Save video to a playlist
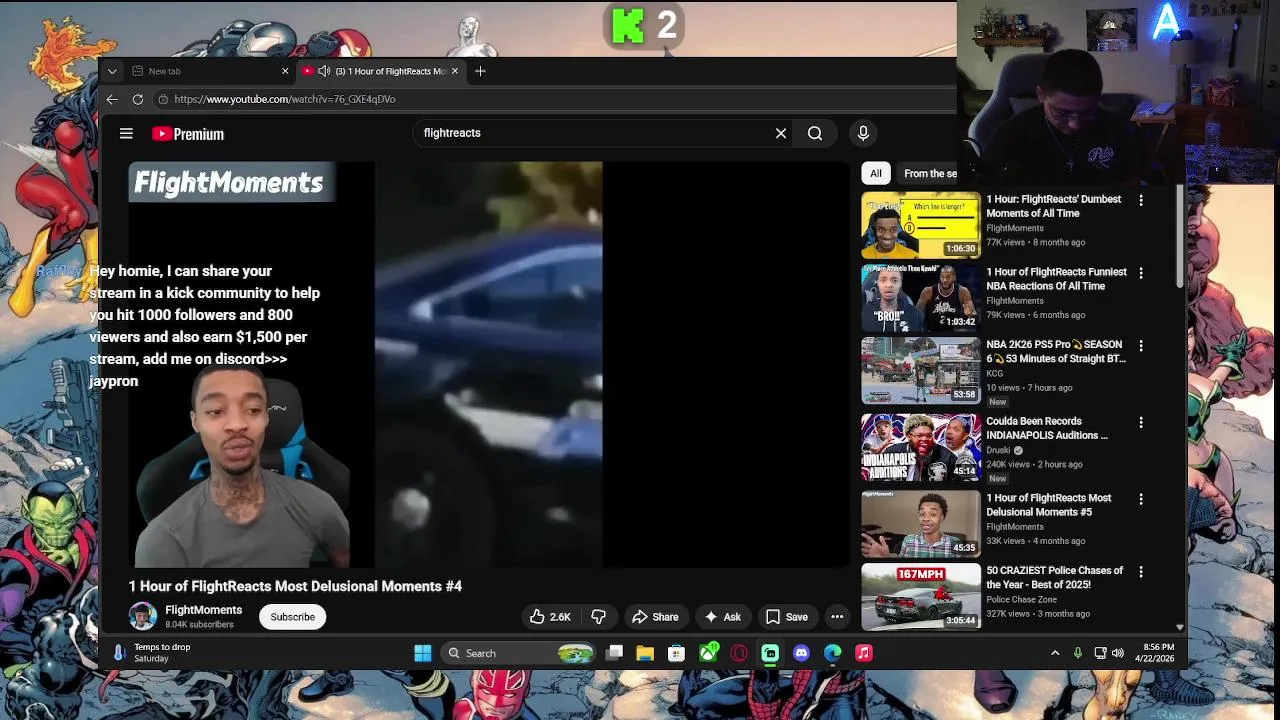 coord(786,617)
